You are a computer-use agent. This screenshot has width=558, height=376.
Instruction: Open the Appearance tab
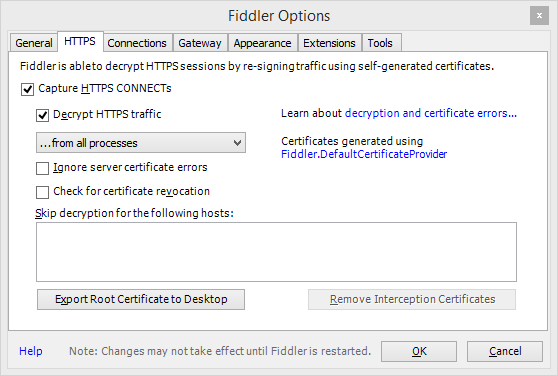pos(262,43)
